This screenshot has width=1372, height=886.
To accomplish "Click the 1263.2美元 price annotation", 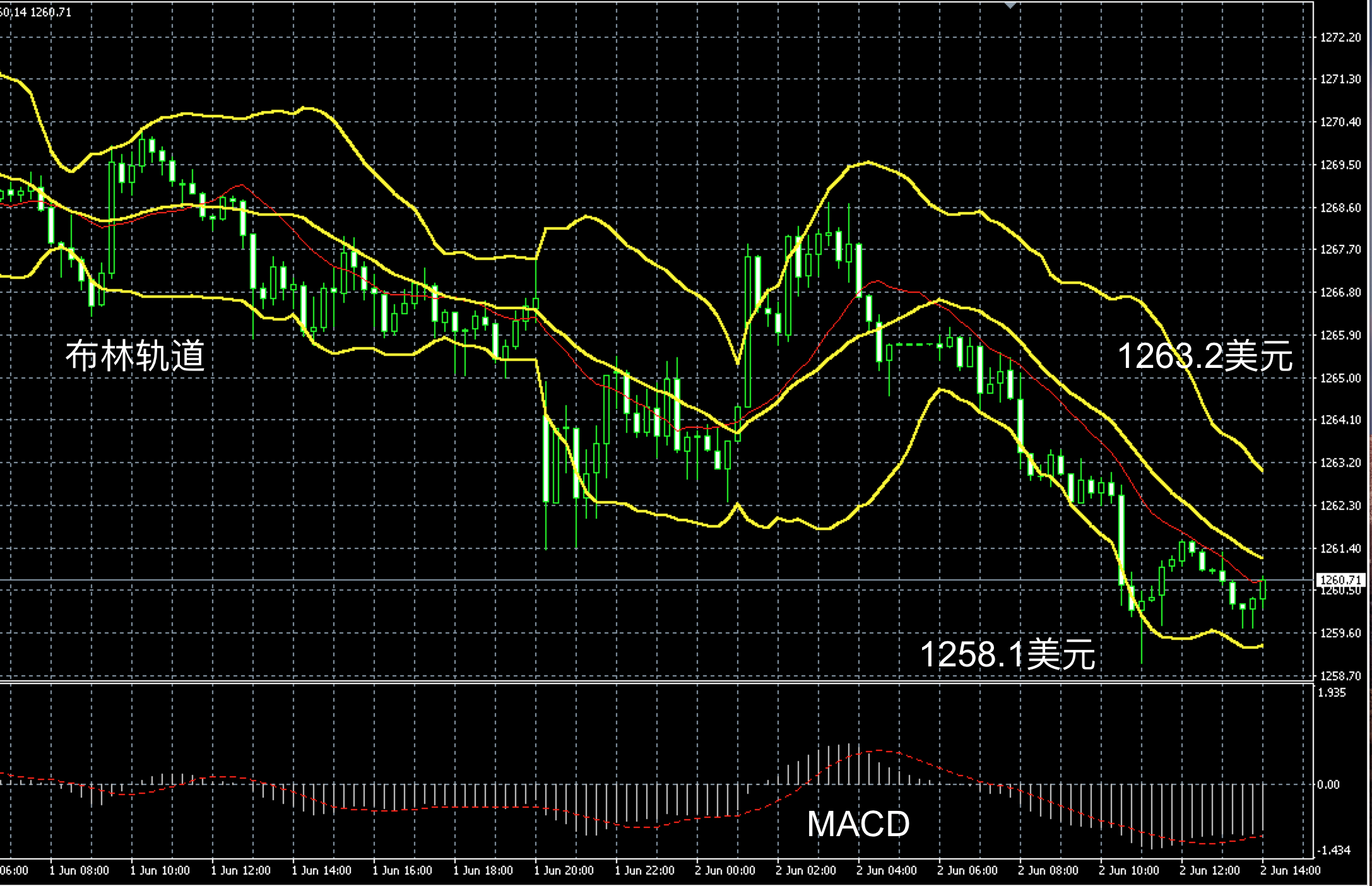I will (x=1205, y=356).
